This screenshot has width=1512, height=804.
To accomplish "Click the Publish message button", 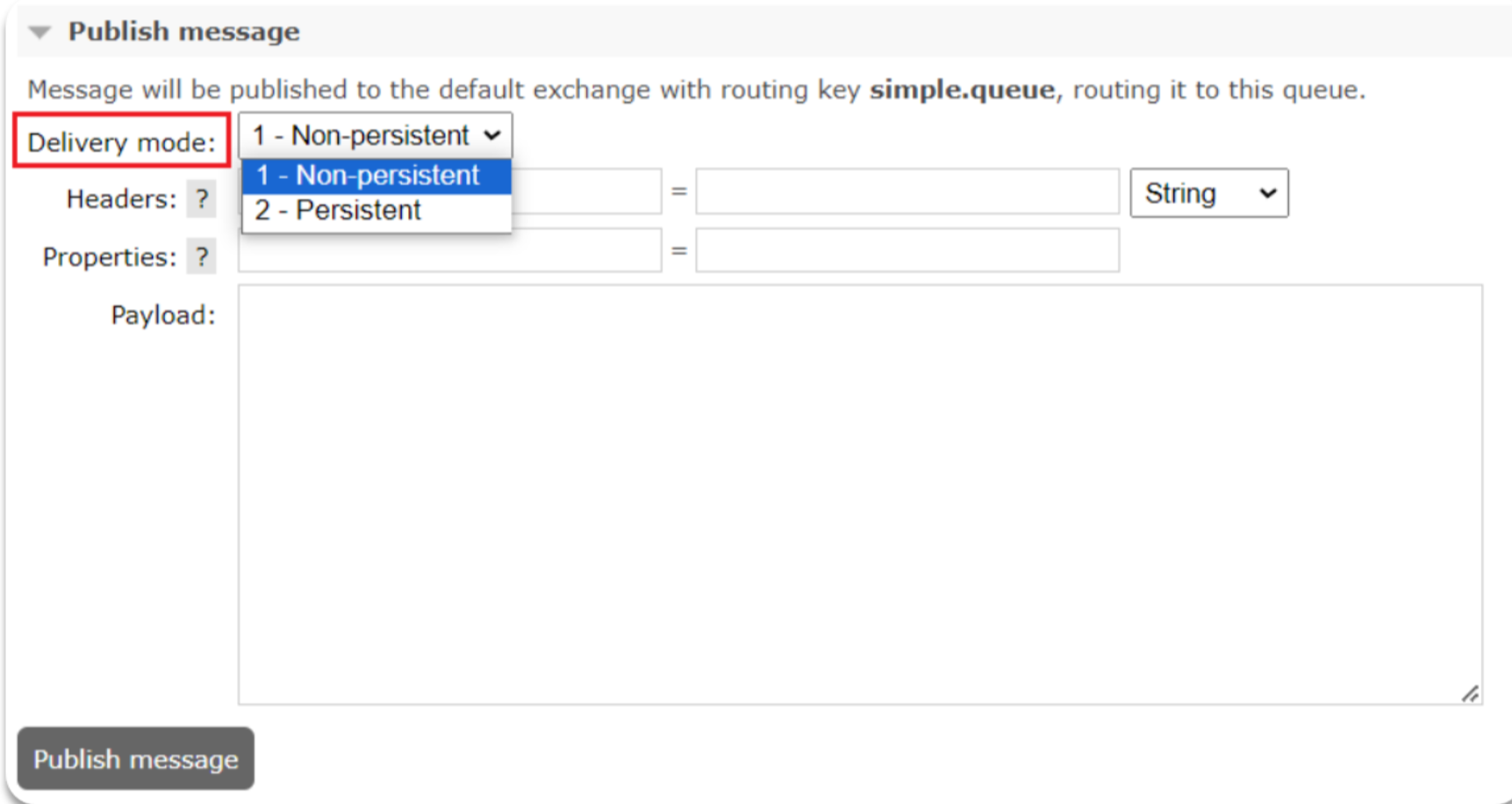I will click(136, 758).
